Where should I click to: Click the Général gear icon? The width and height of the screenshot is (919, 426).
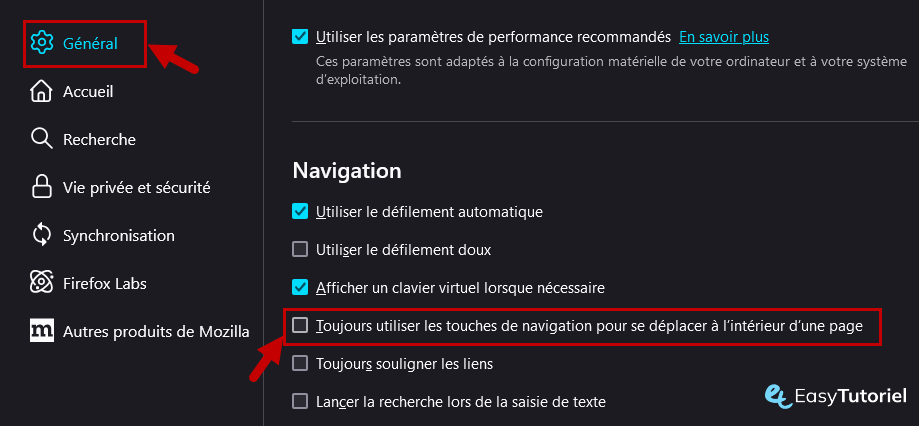[42, 43]
